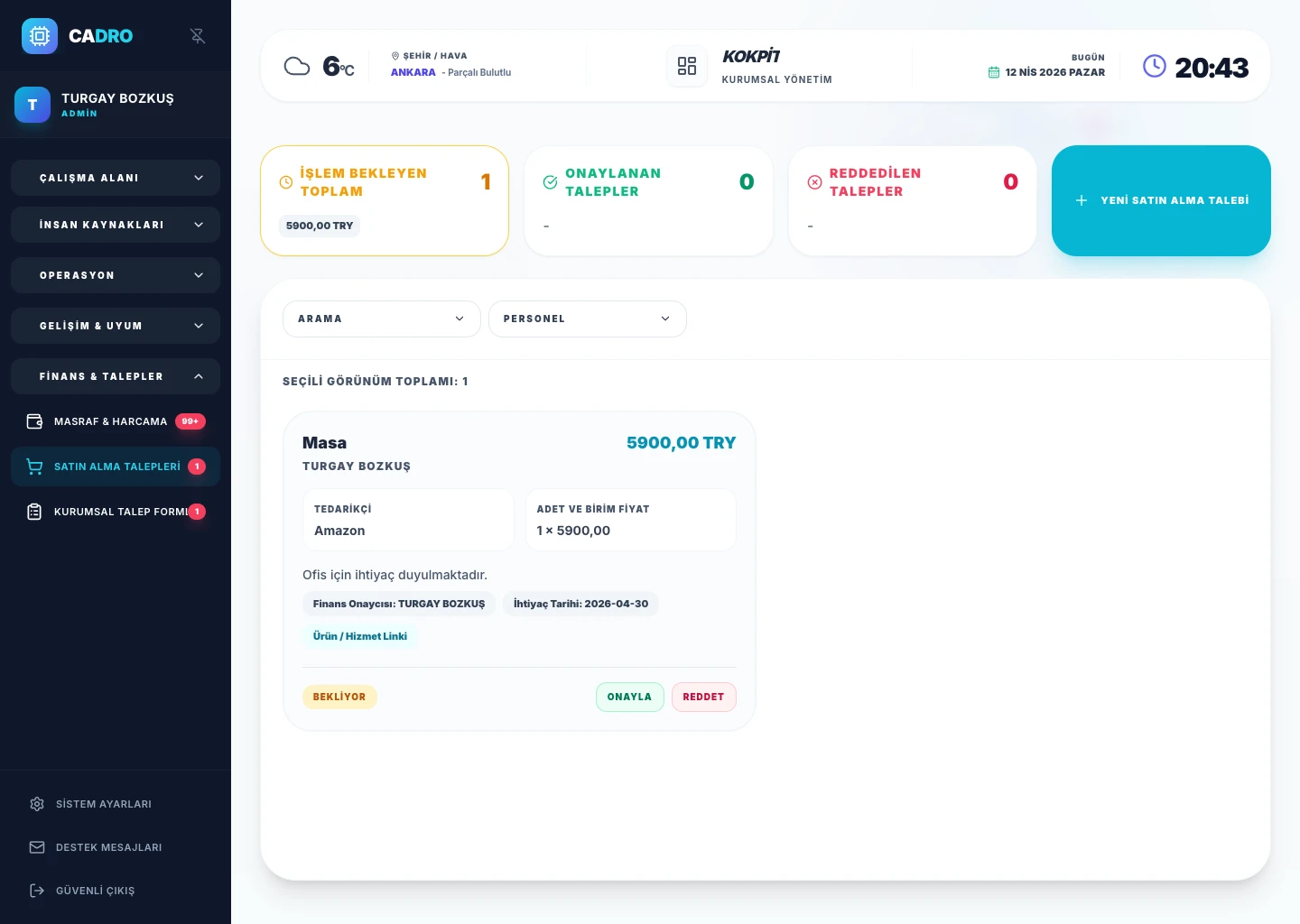Click the ANKARA city link

coord(413,72)
